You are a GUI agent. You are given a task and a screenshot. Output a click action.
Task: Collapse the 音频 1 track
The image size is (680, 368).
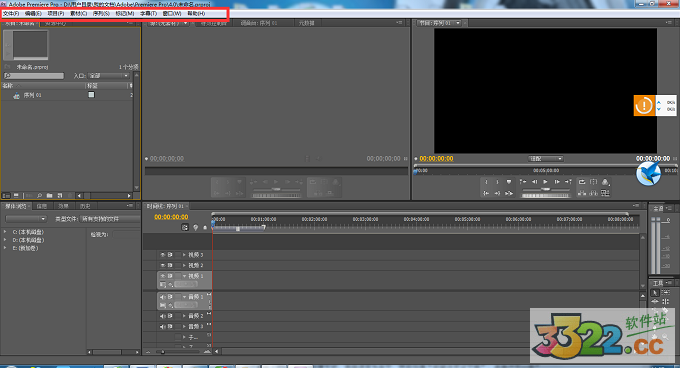click(x=184, y=297)
